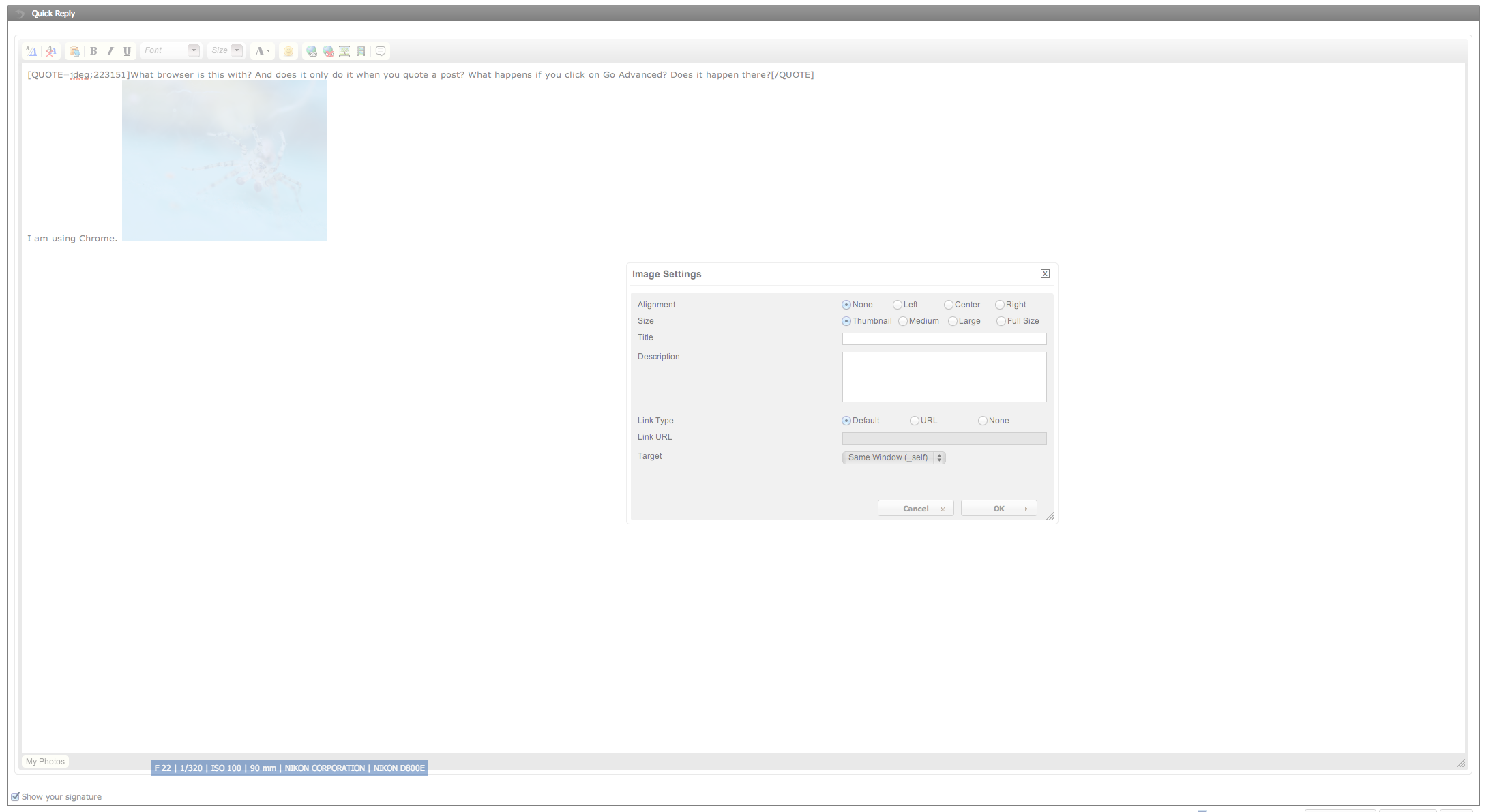Expand the Target window dropdown

point(893,457)
